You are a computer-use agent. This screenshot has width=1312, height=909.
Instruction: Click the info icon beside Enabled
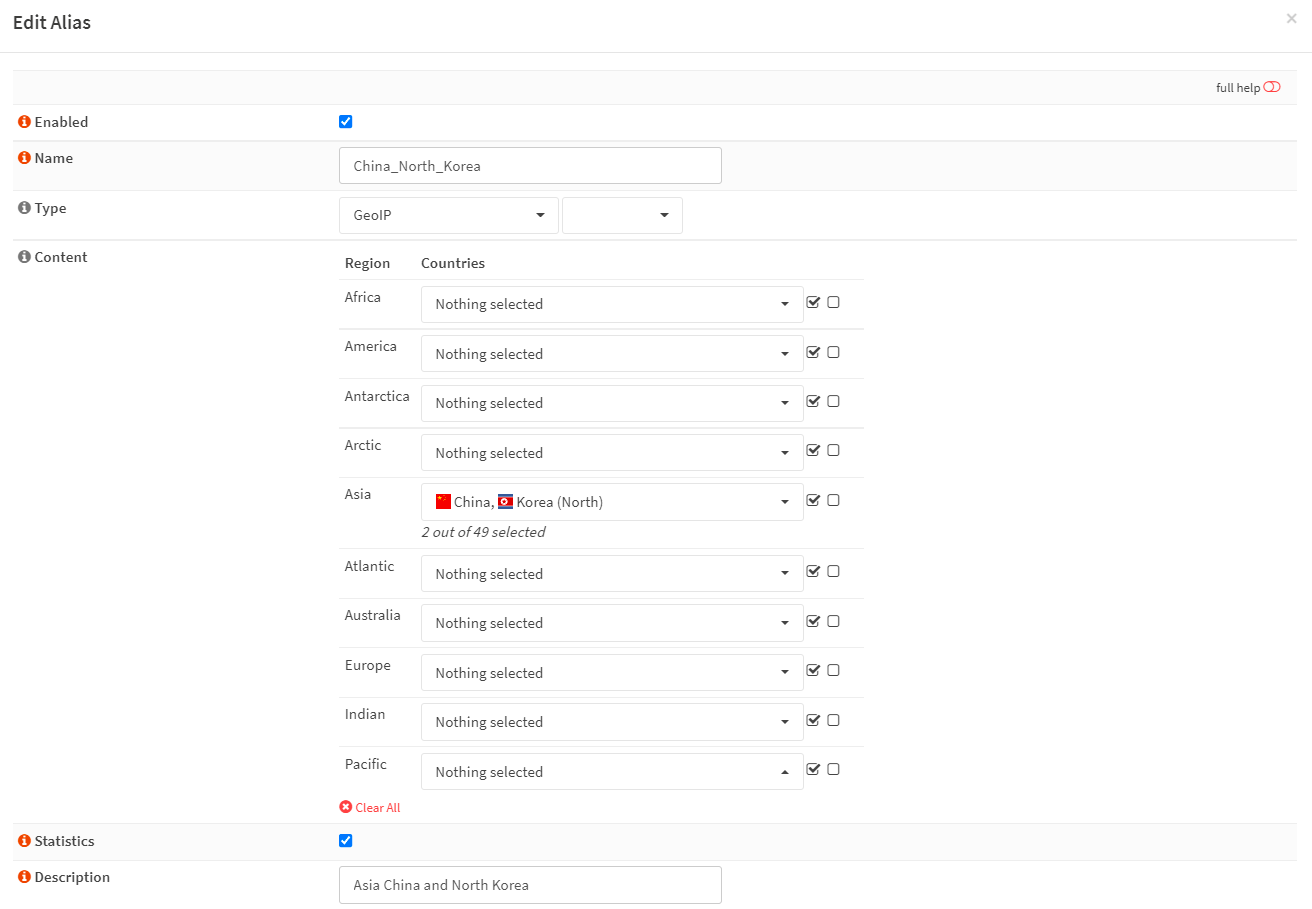pyautogui.click(x=24, y=122)
